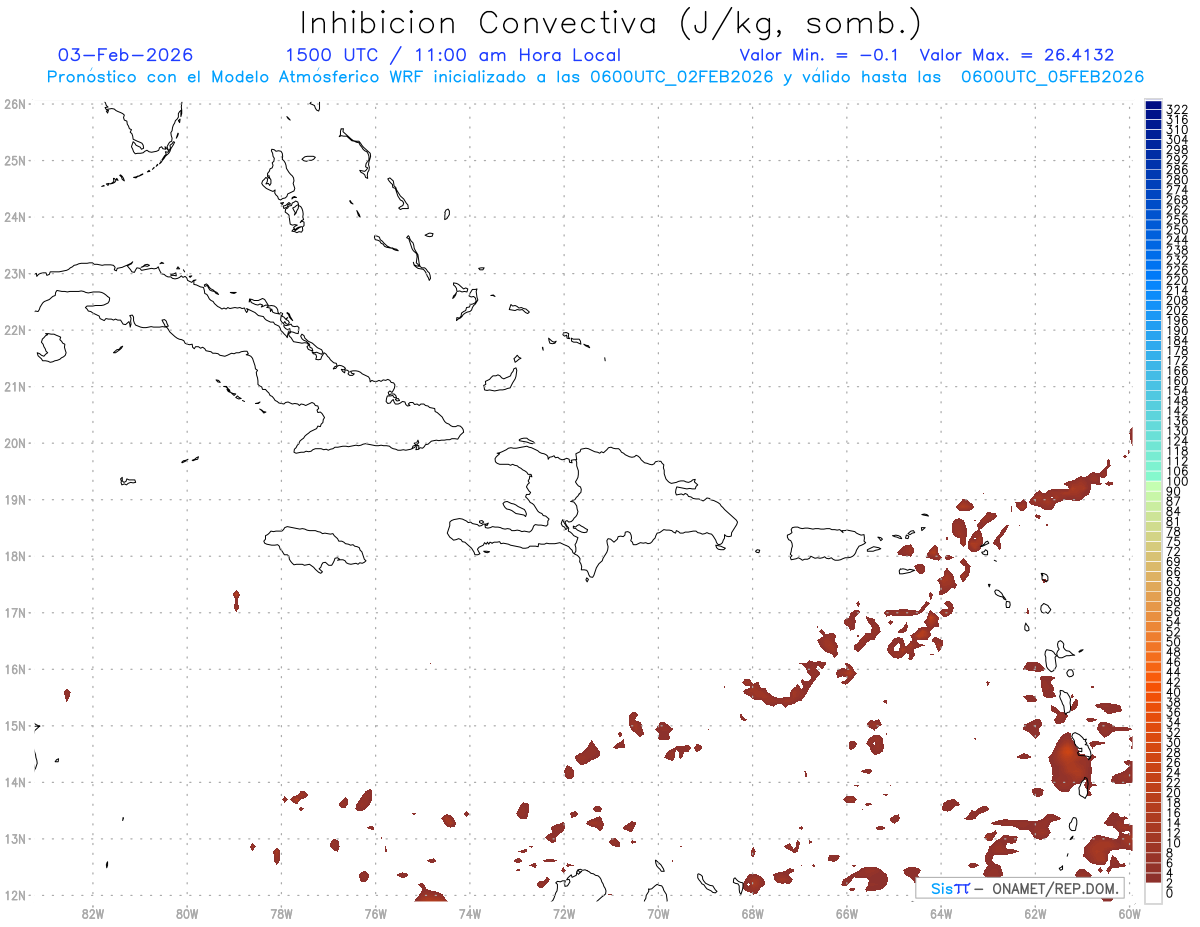Image resolution: width=1200 pixels, height=927 pixels.
Task: Click the 25N latitude label
Action: [15, 160]
